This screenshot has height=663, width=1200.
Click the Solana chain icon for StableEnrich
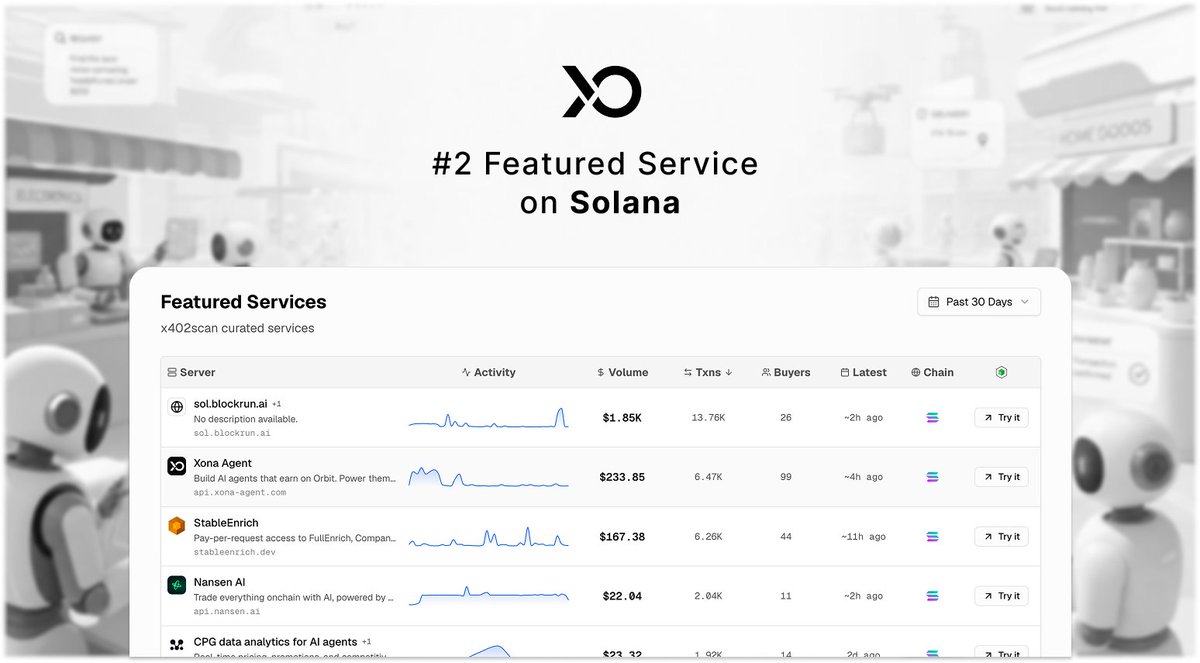coord(933,537)
